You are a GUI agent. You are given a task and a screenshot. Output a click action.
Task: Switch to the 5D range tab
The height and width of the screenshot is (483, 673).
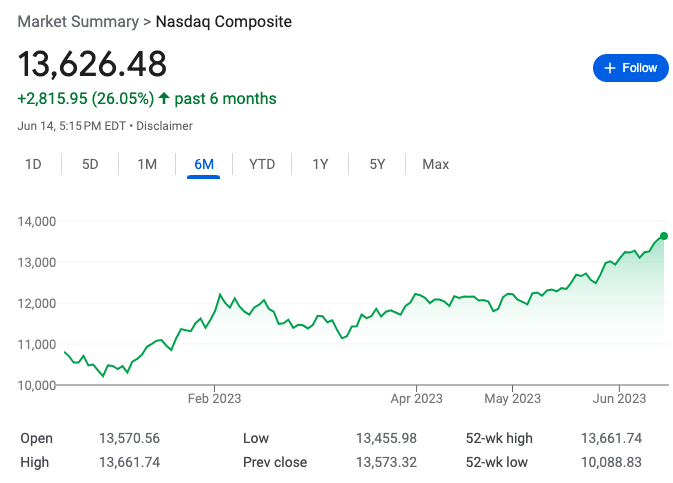[x=90, y=164]
